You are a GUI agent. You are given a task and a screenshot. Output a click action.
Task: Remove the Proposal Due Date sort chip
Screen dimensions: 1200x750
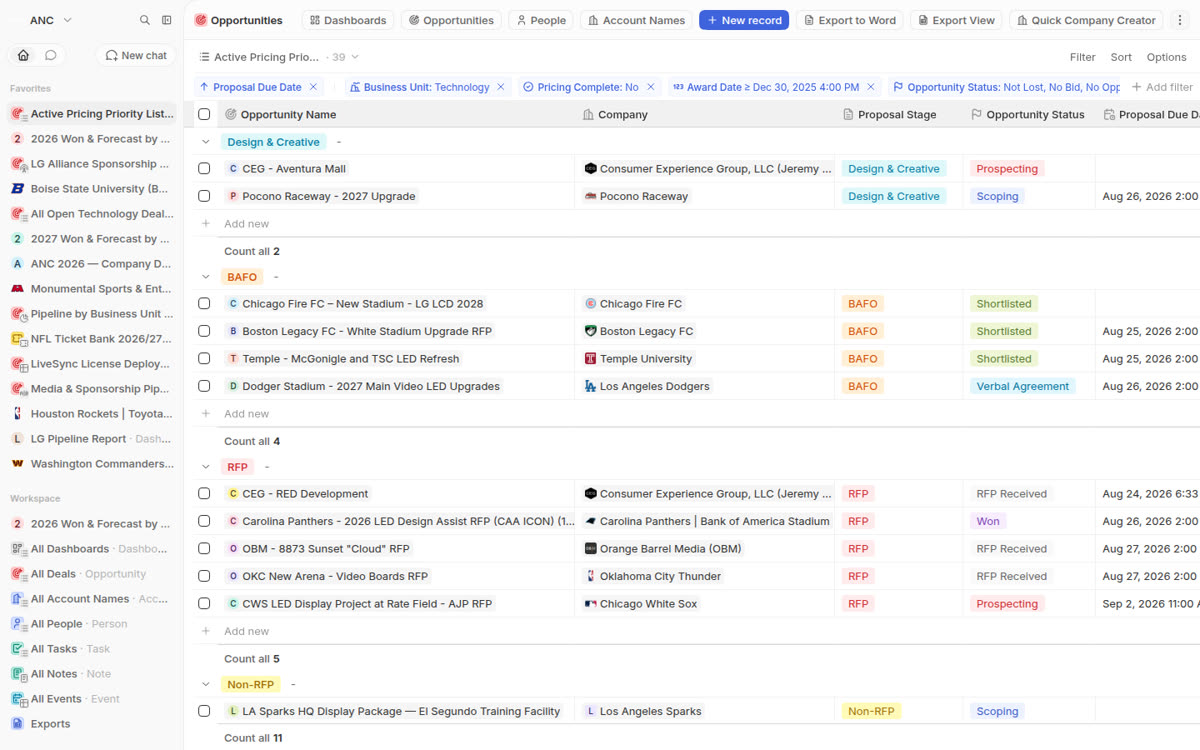pyautogui.click(x=313, y=87)
